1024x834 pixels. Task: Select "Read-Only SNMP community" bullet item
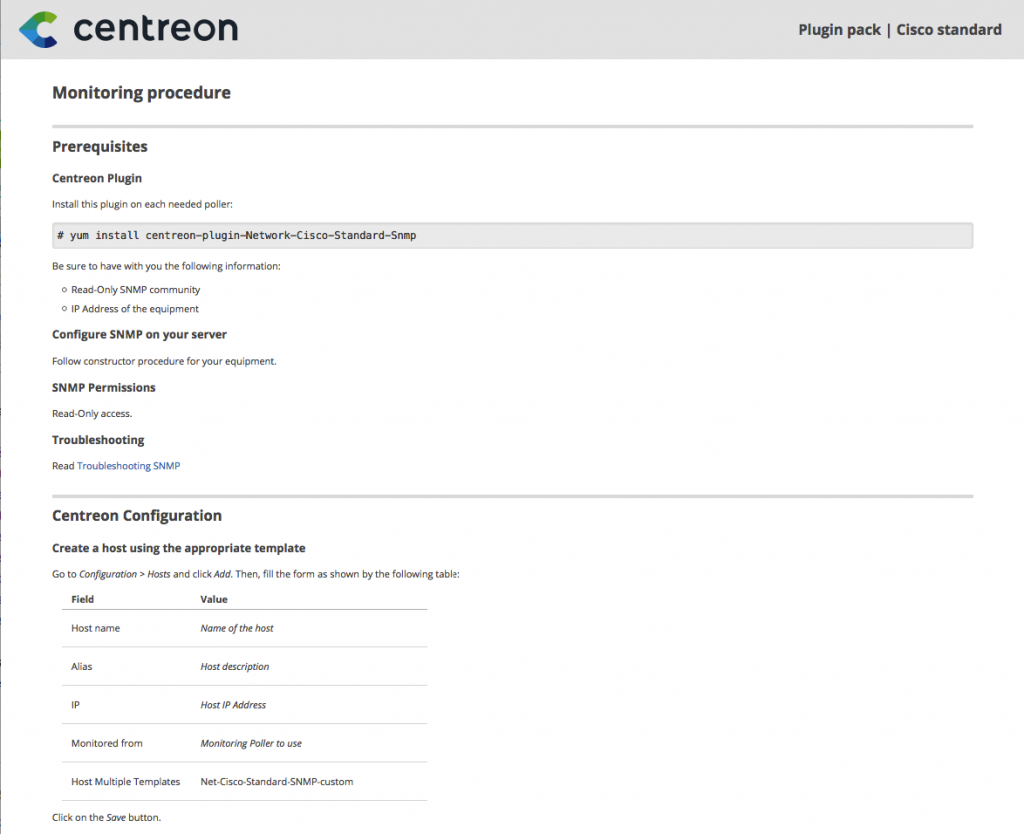(x=136, y=289)
